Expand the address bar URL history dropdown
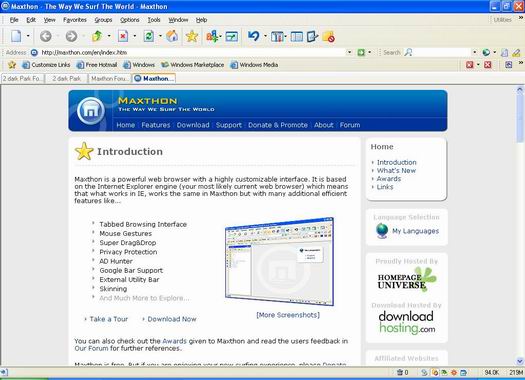The width and height of the screenshot is (525, 380). 350,52
